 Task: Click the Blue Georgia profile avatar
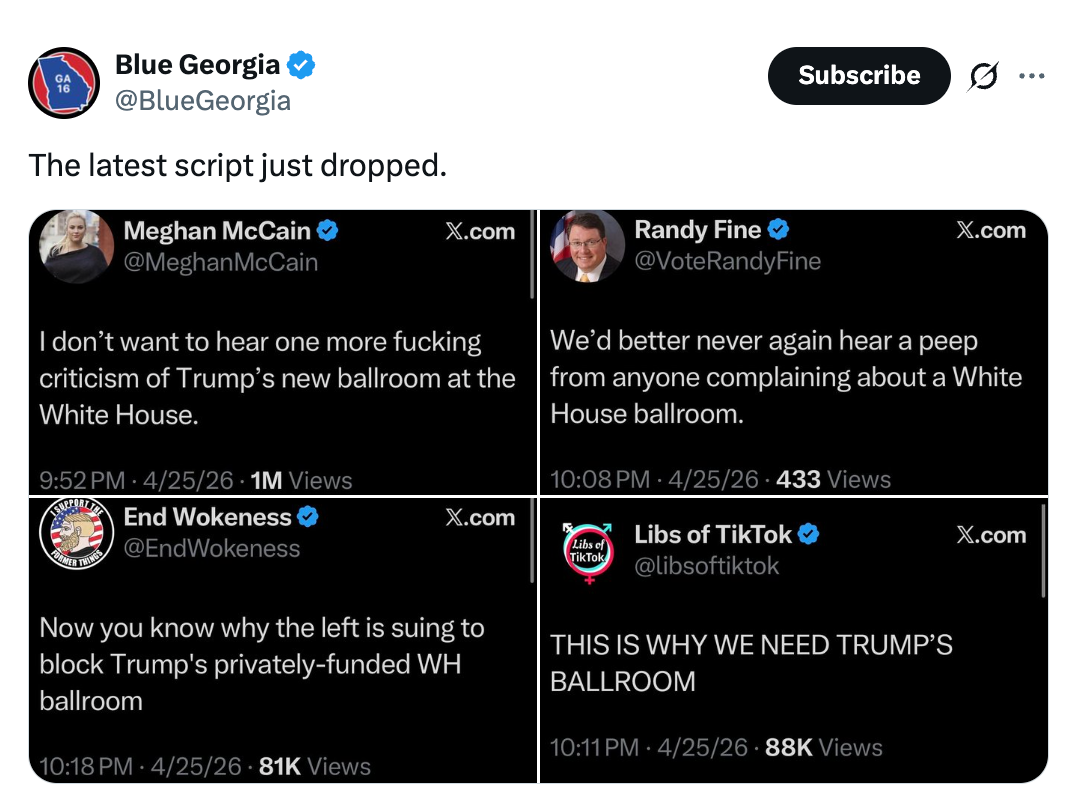pos(63,82)
